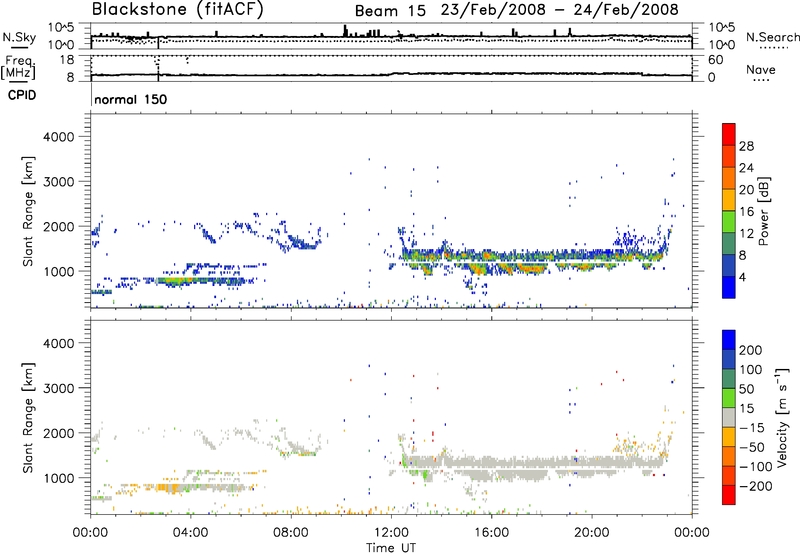
Task: Click the 'Time UT' axis label
Action: pos(391,548)
